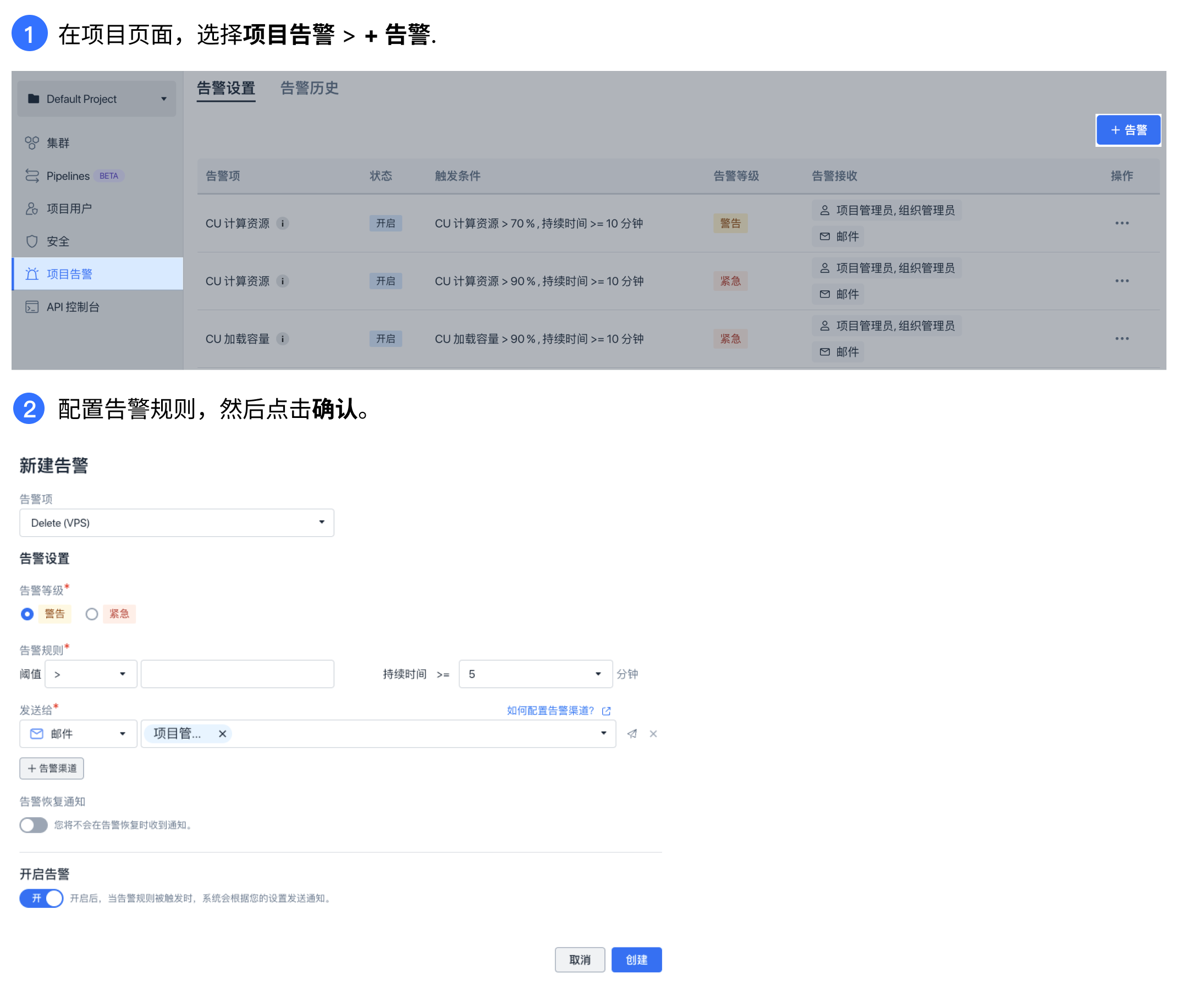Image resolution: width=1178 pixels, height=1008 pixels.
Task: Select the 紧急 alert level radio
Action: (x=91, y=615)
